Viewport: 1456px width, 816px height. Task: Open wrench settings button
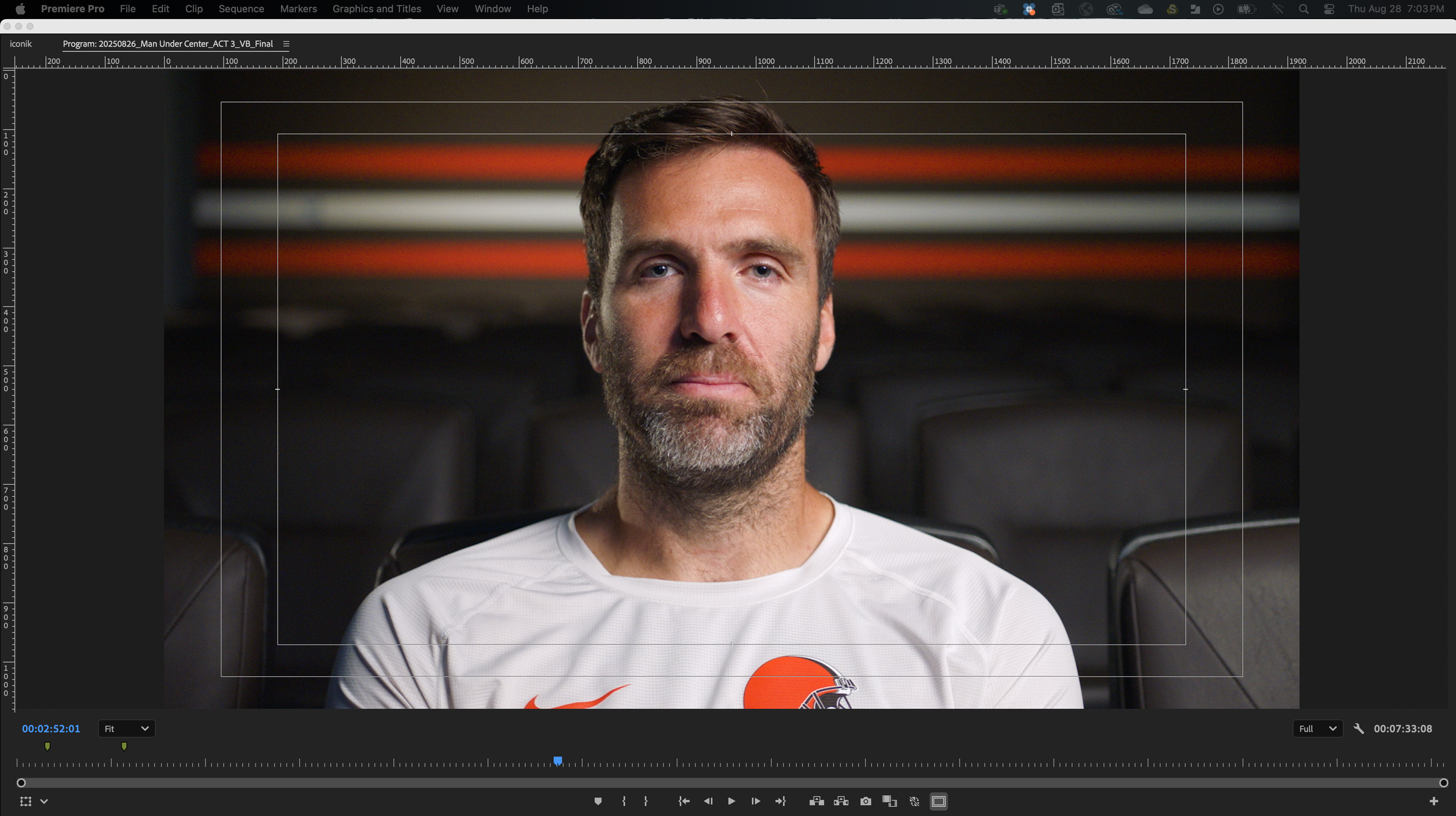tap(1359, 729)
